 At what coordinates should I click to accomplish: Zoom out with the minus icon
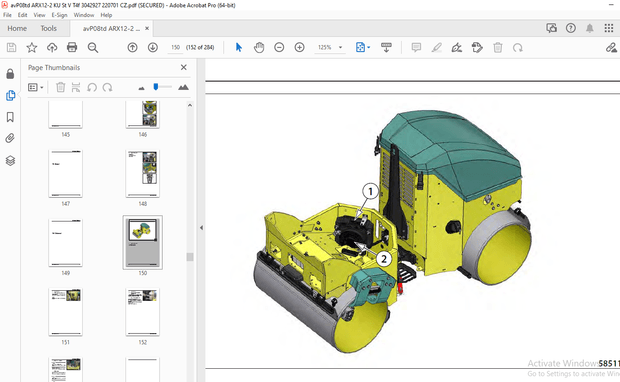(x=279, y=47)
